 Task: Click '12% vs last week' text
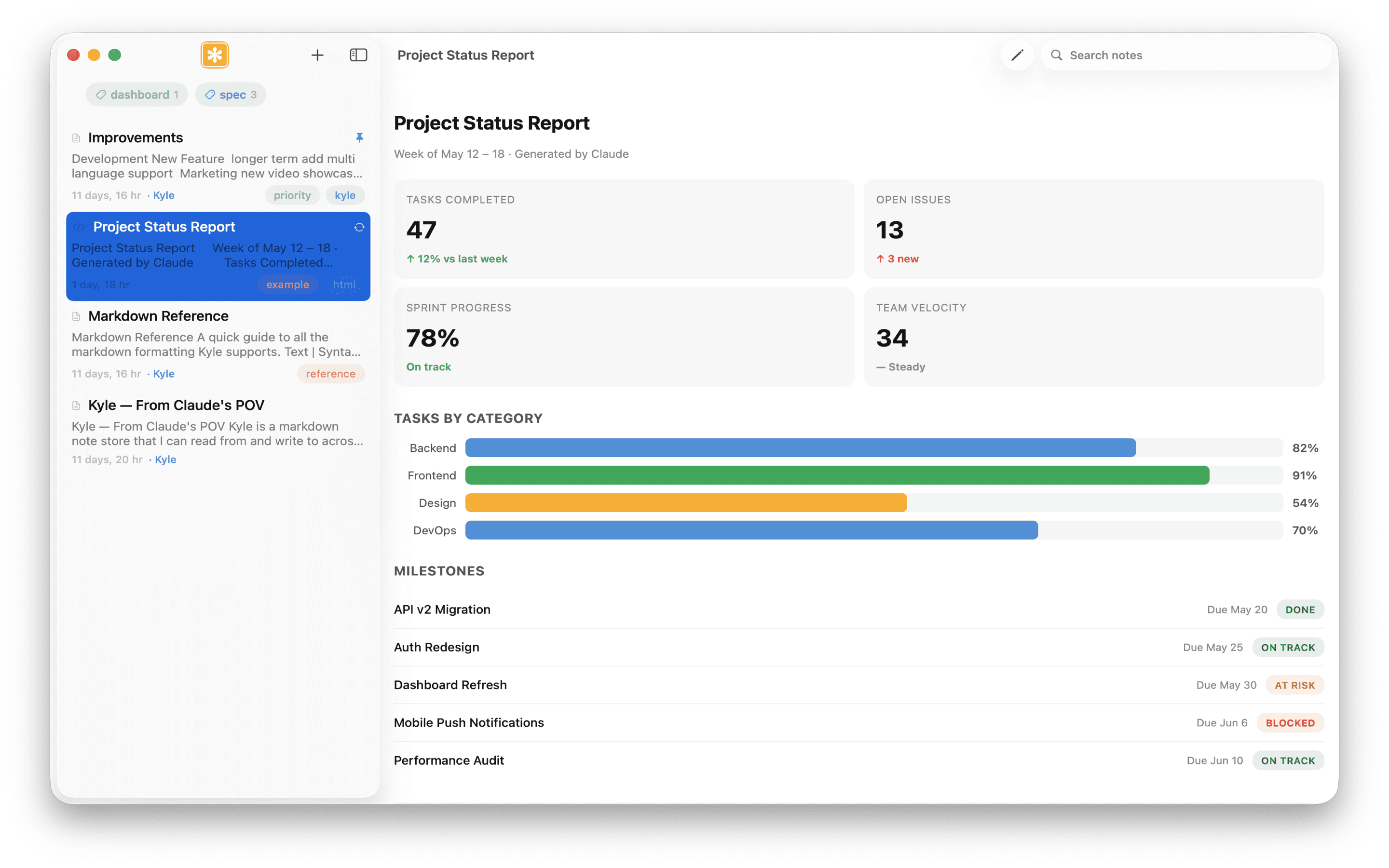[462, 259]
